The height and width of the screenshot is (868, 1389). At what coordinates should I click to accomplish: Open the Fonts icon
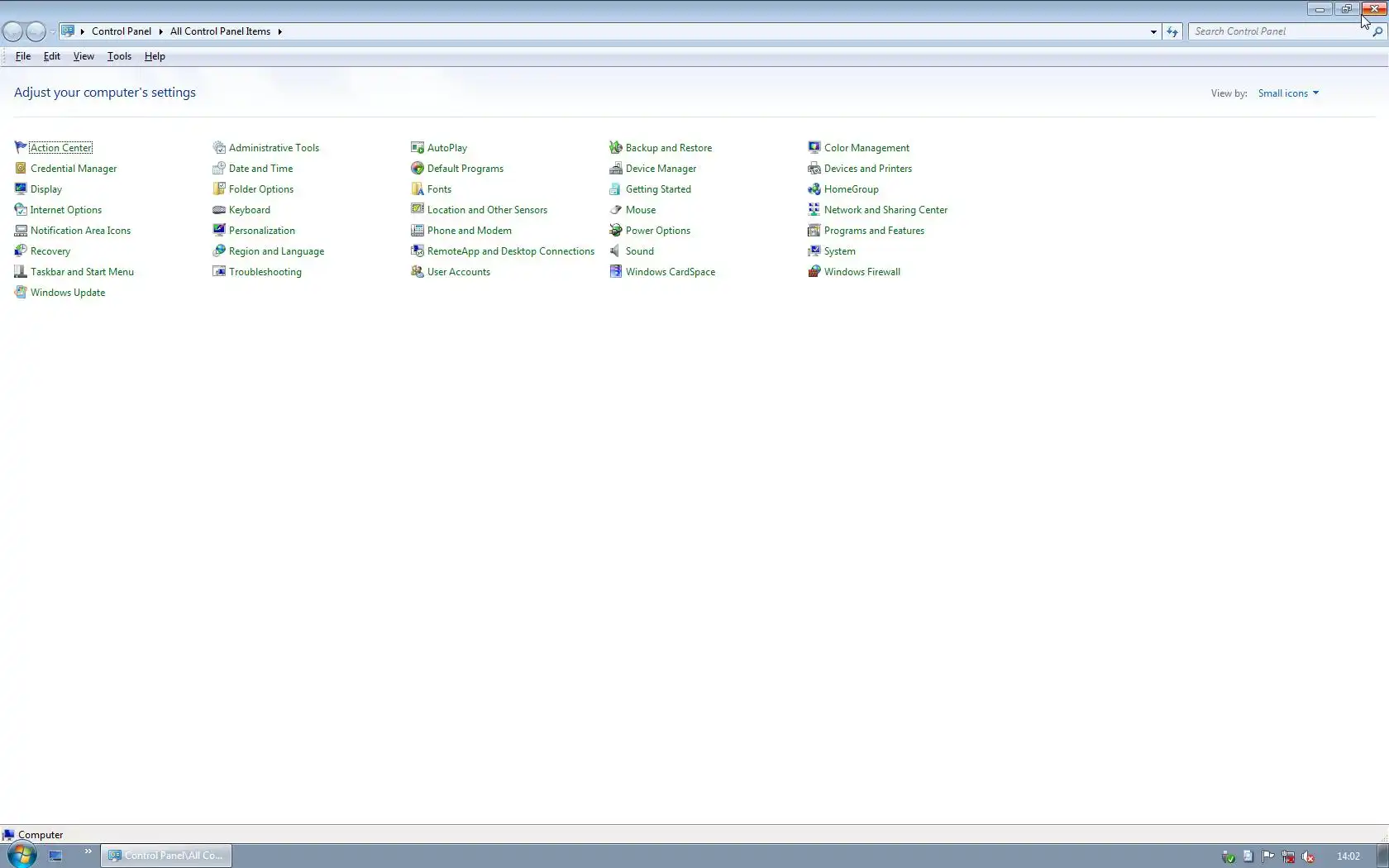pos(418,188)
